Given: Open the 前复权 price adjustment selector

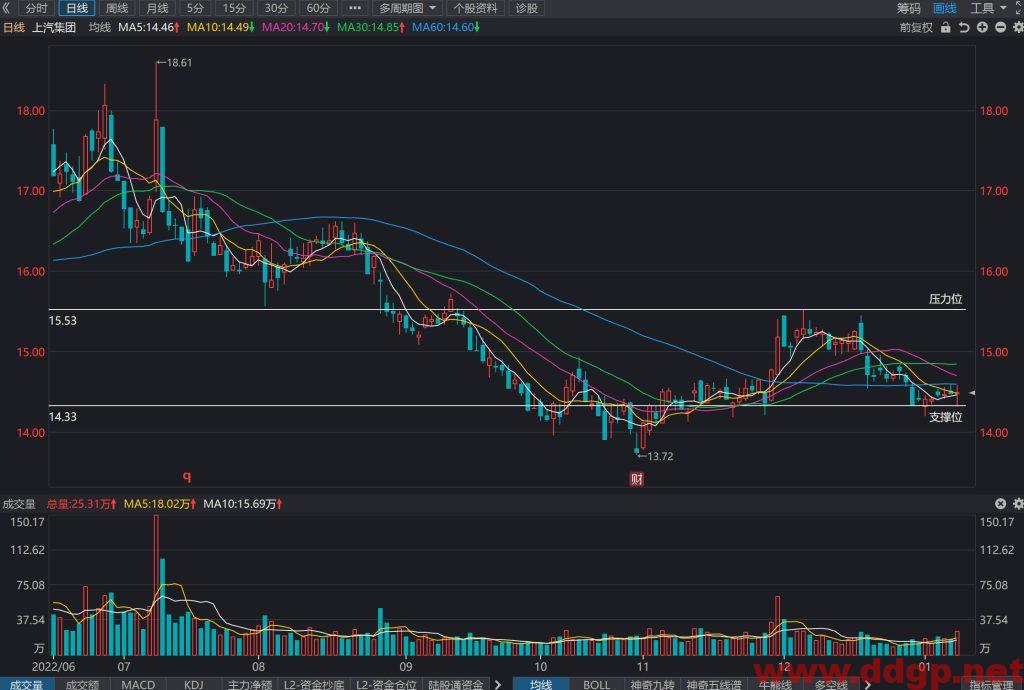Looking at the screenshot, I should pos(916,27).
